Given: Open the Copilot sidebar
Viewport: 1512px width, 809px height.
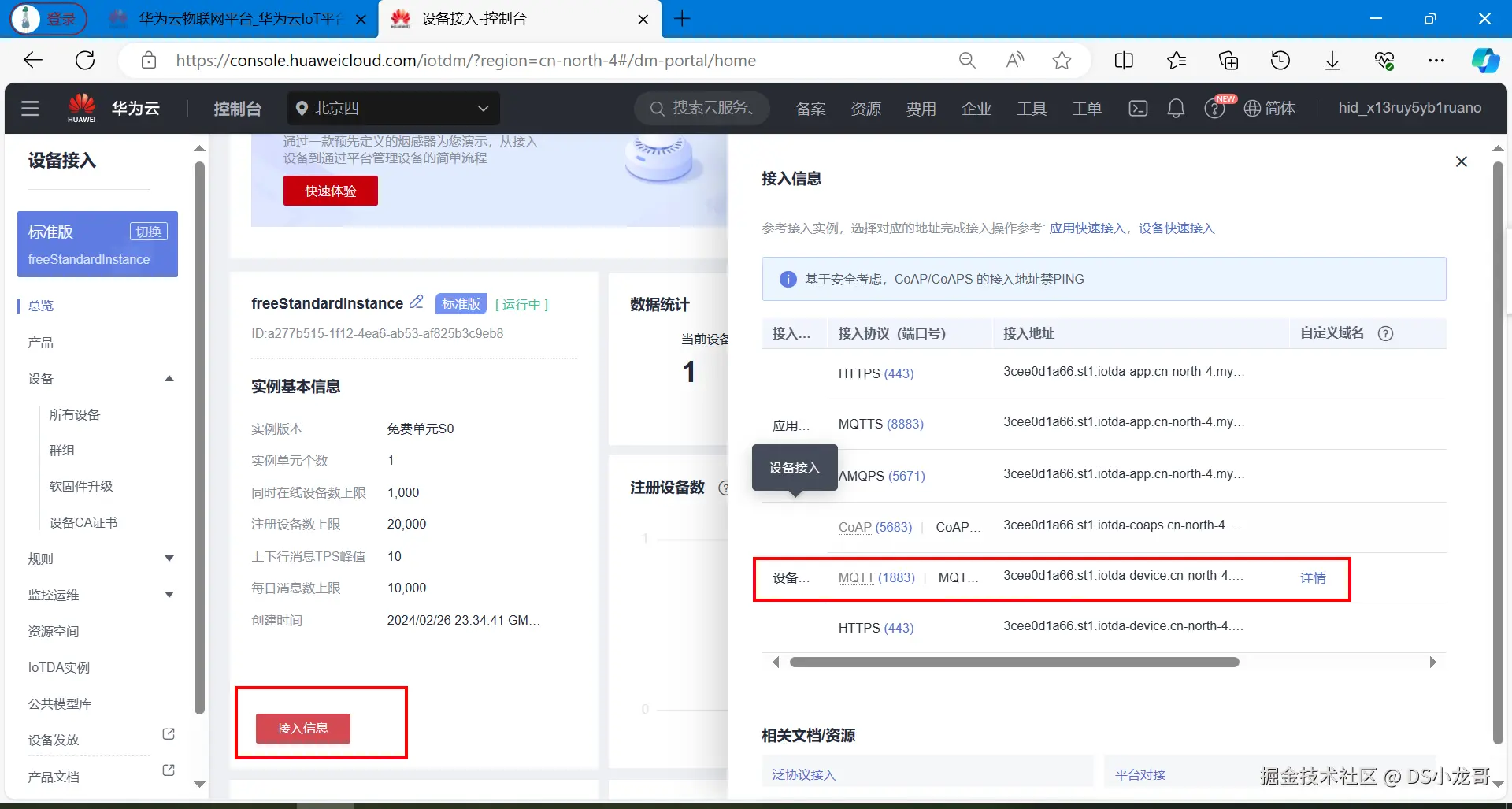Looking at the screenshot, I should tap(1486, 60).
